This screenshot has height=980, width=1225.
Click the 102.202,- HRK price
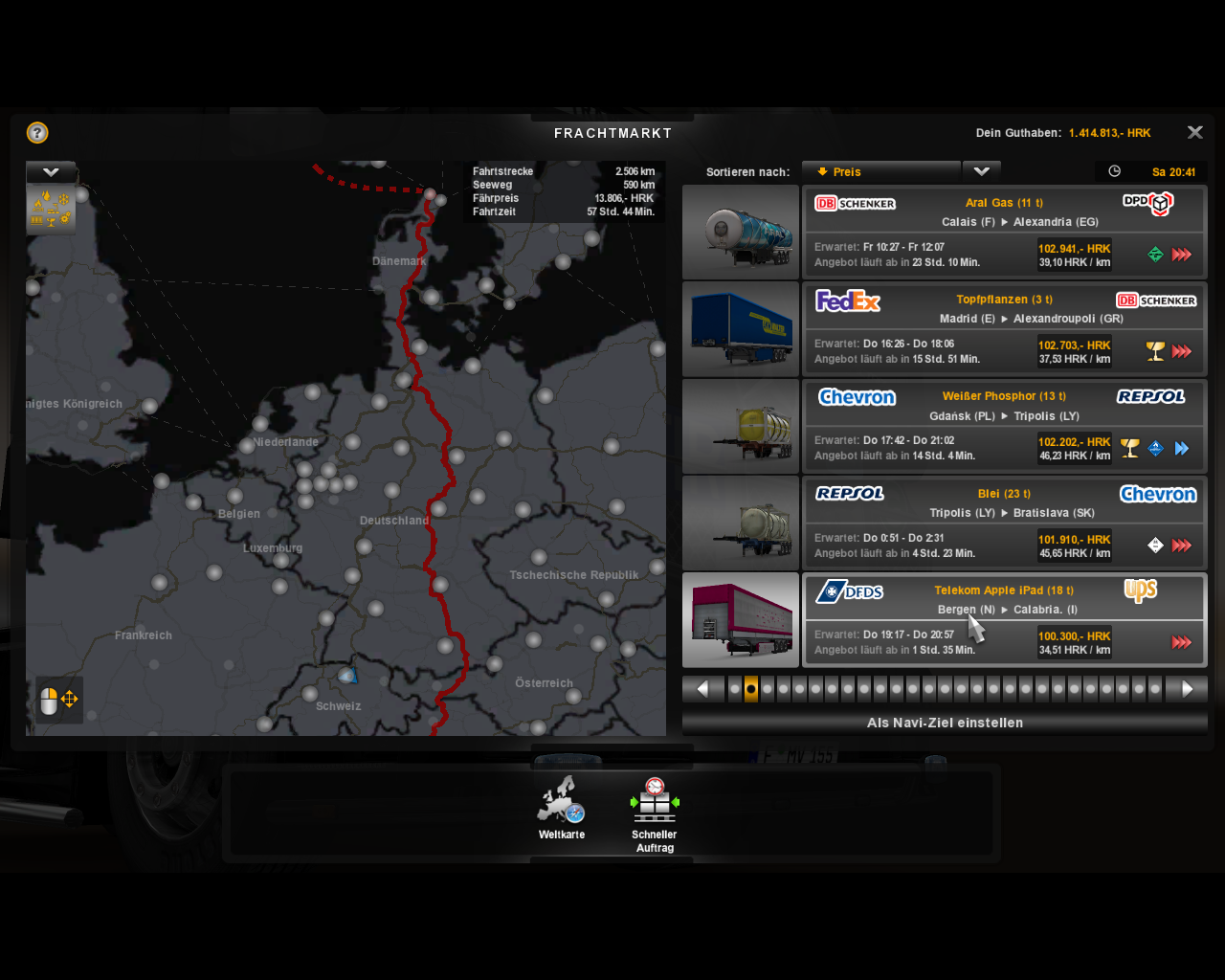click(1075, 442)
